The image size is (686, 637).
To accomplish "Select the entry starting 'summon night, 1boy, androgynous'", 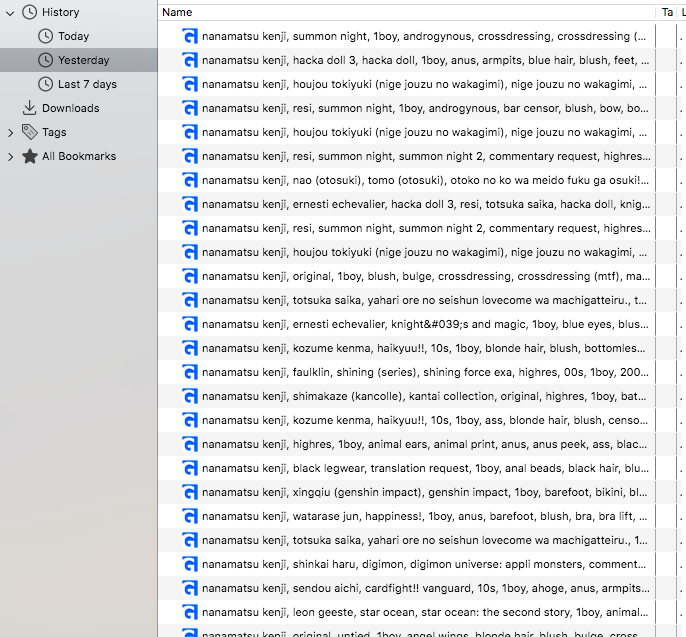I will pyautogui.click(x=407, y=36).
